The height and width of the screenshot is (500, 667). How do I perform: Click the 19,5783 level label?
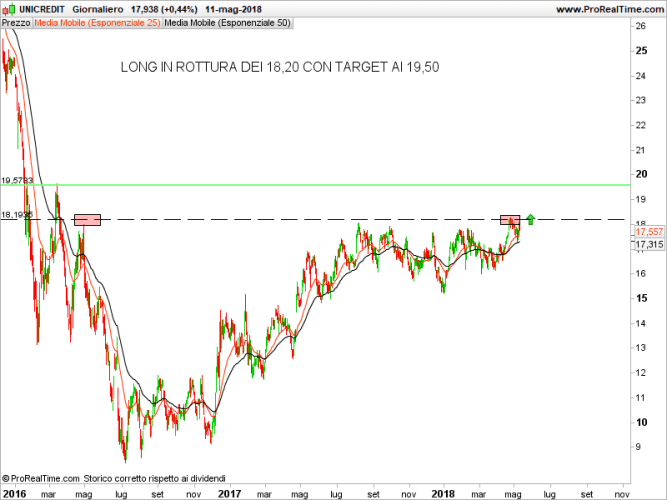click(18, 180)
